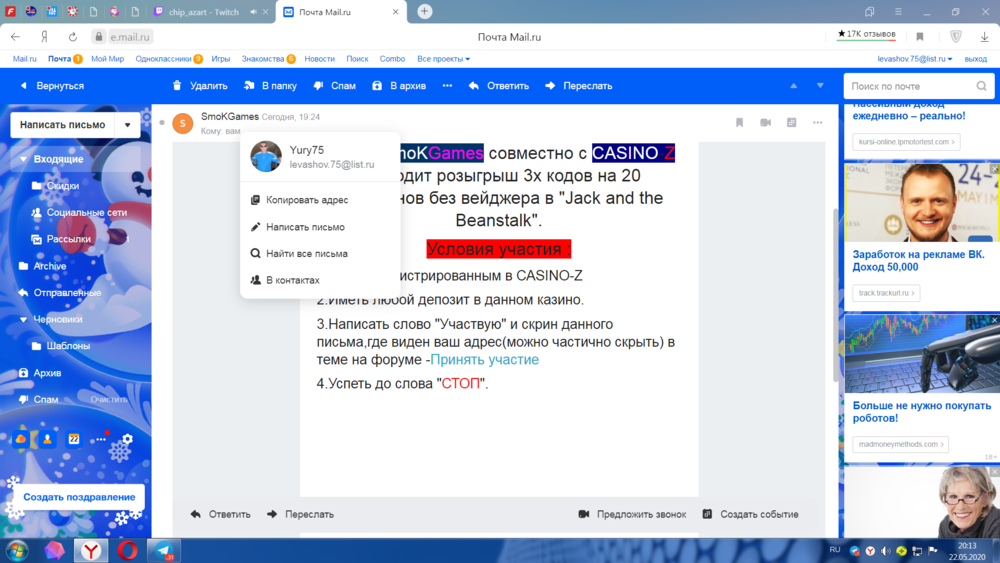Open the contacts icon in sidebar bottom
This screenshot has height=563, width=1000.
click(x=47, y=439)
